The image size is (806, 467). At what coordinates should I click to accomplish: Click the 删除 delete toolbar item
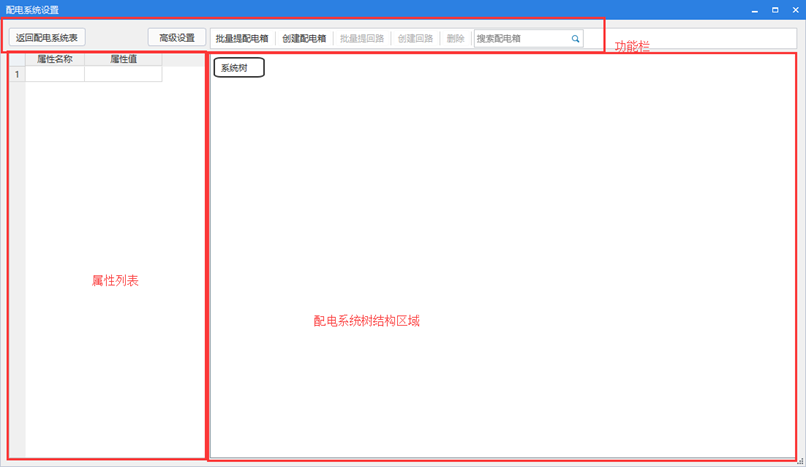(455, 39)
